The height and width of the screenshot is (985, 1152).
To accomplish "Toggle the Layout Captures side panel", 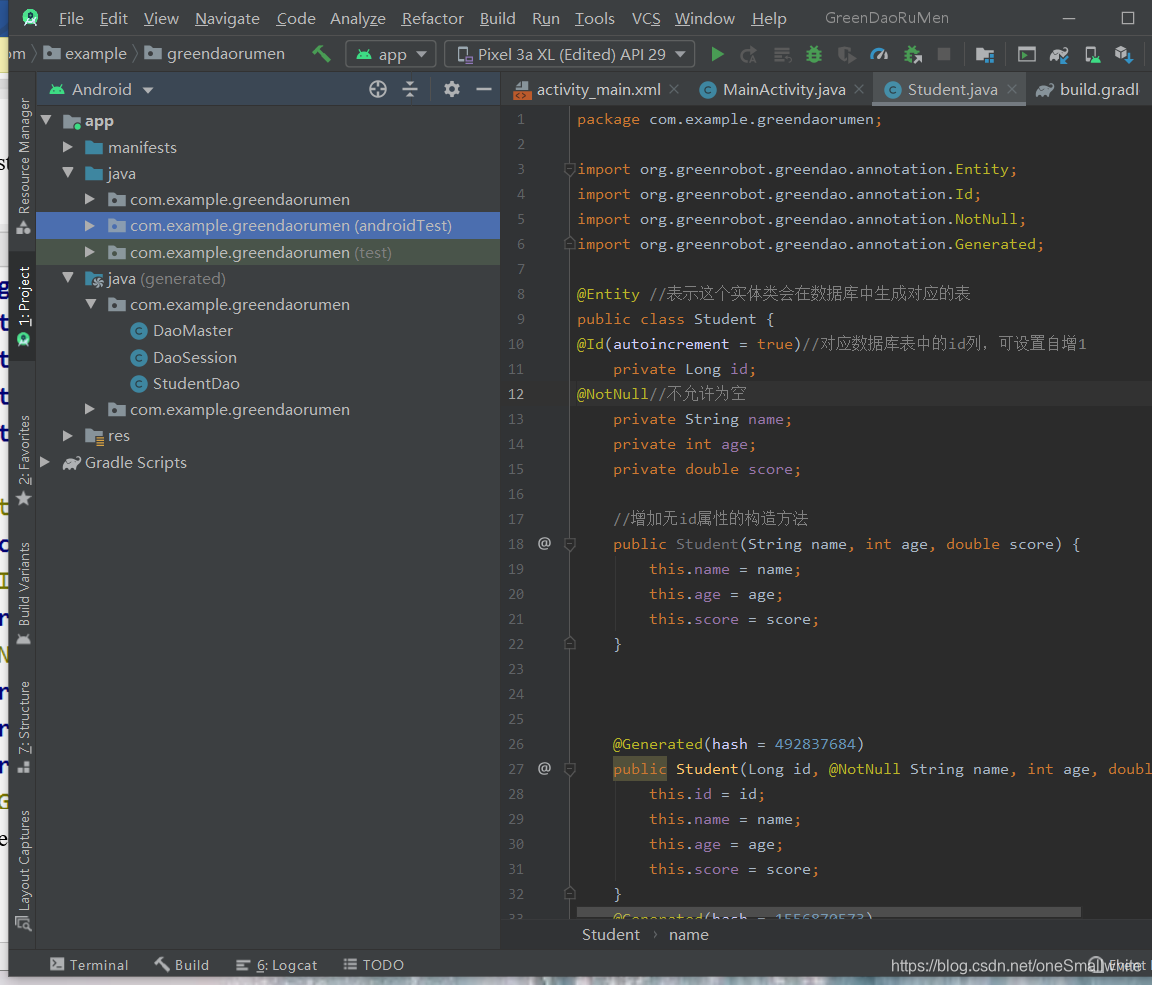I will click(24, 870).
